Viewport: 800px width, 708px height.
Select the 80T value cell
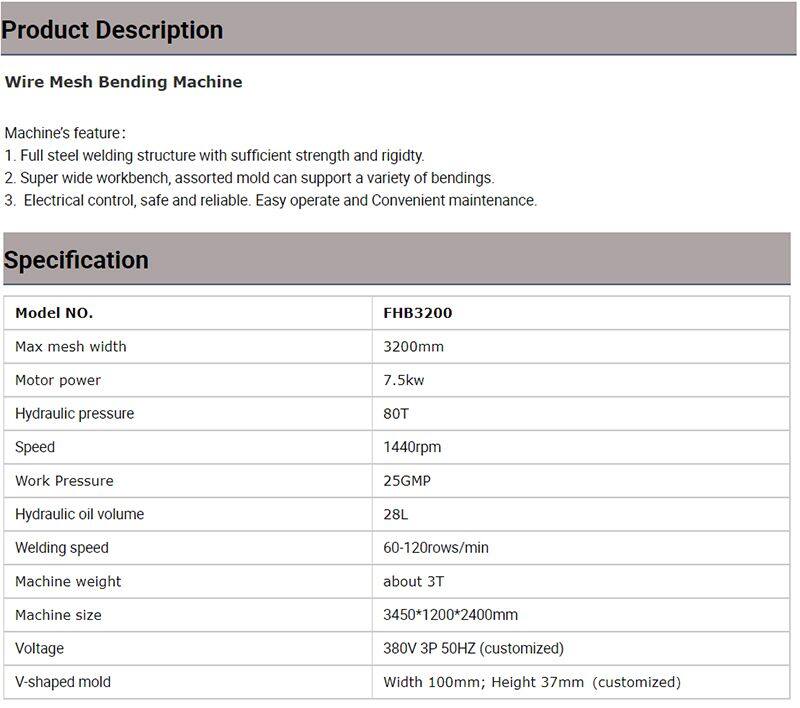pos(396,414)
